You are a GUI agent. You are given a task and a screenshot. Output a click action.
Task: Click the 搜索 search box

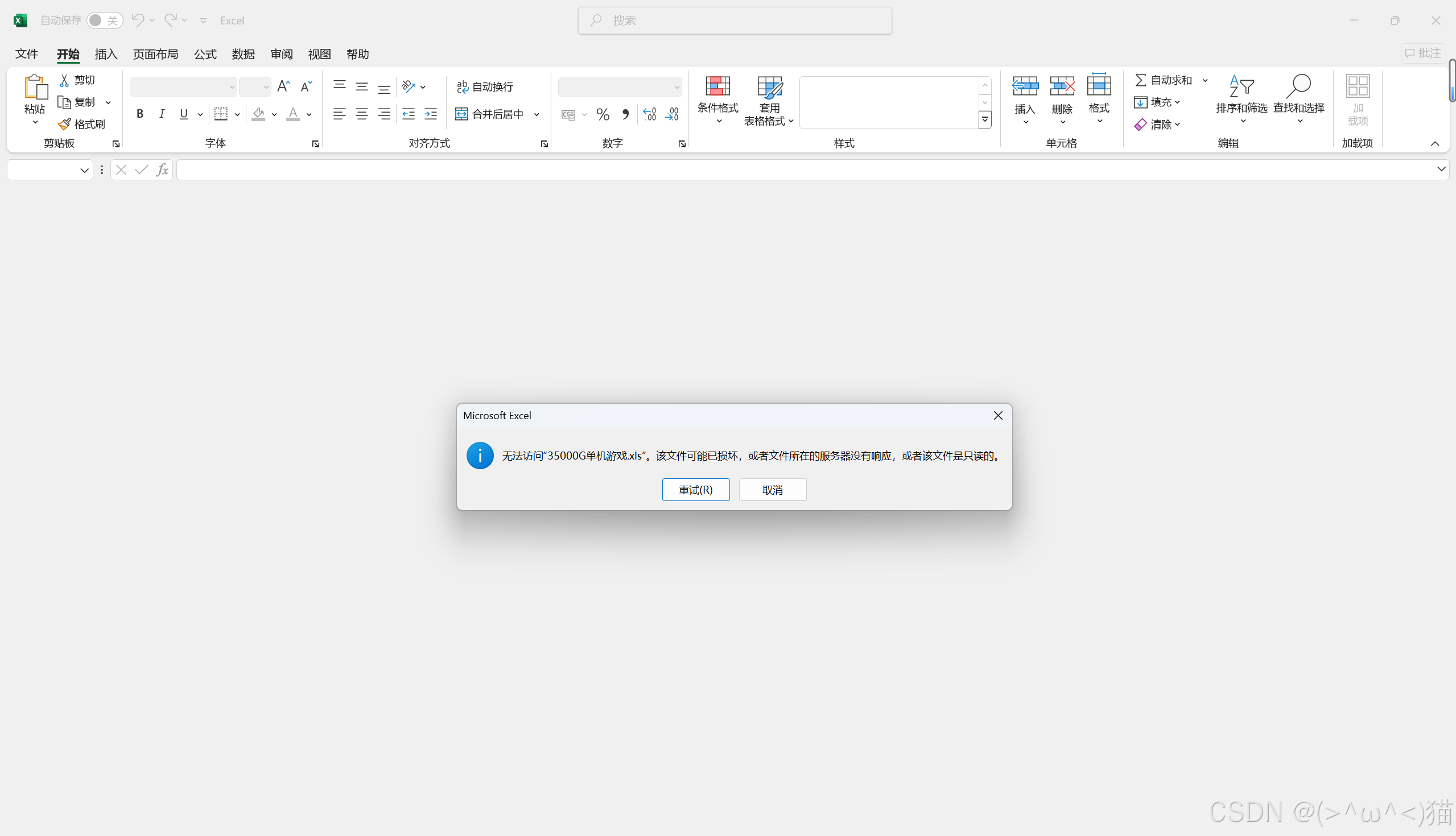(735, 20)
